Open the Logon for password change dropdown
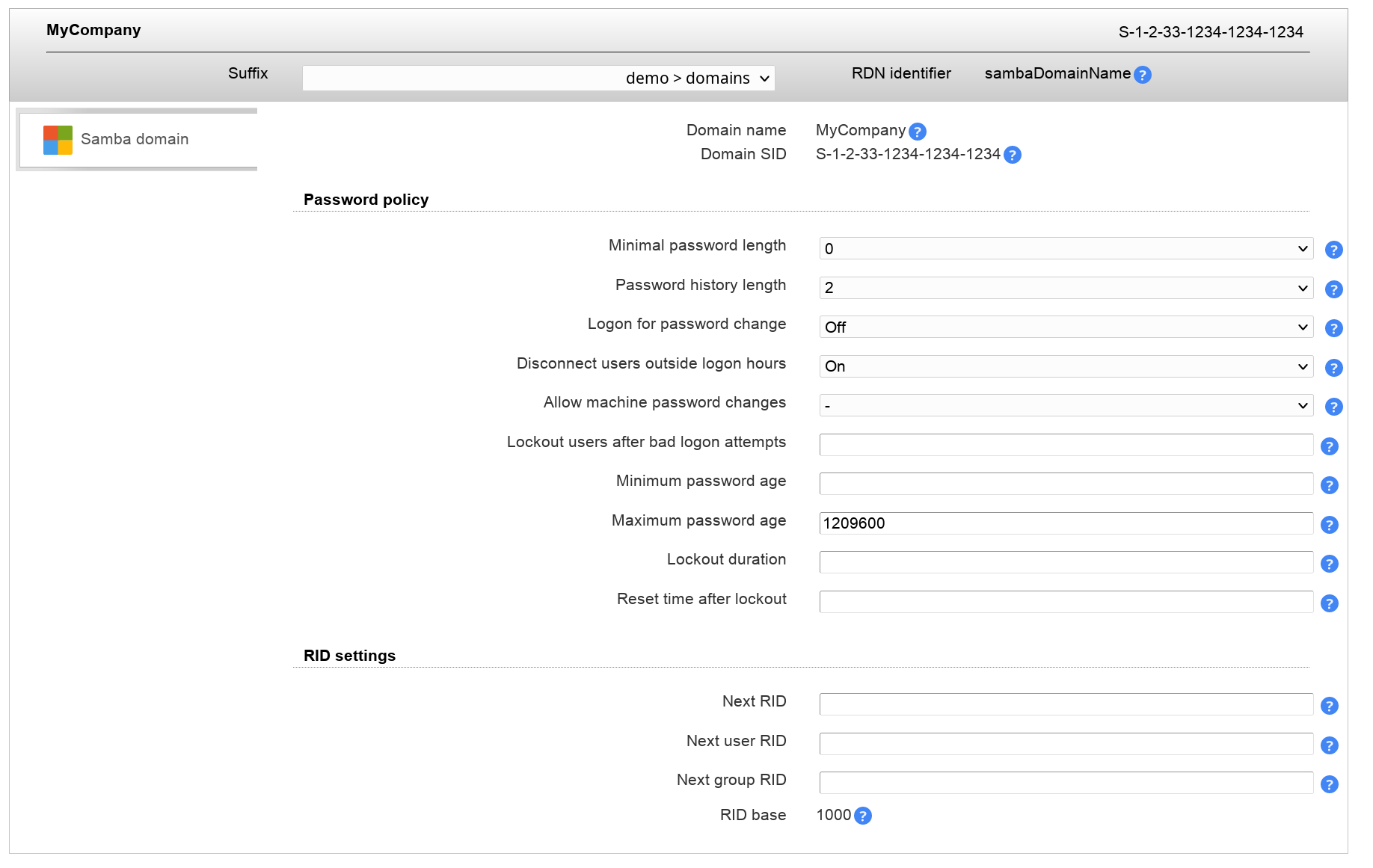1373x868 pixels. tap(1066, 327)
